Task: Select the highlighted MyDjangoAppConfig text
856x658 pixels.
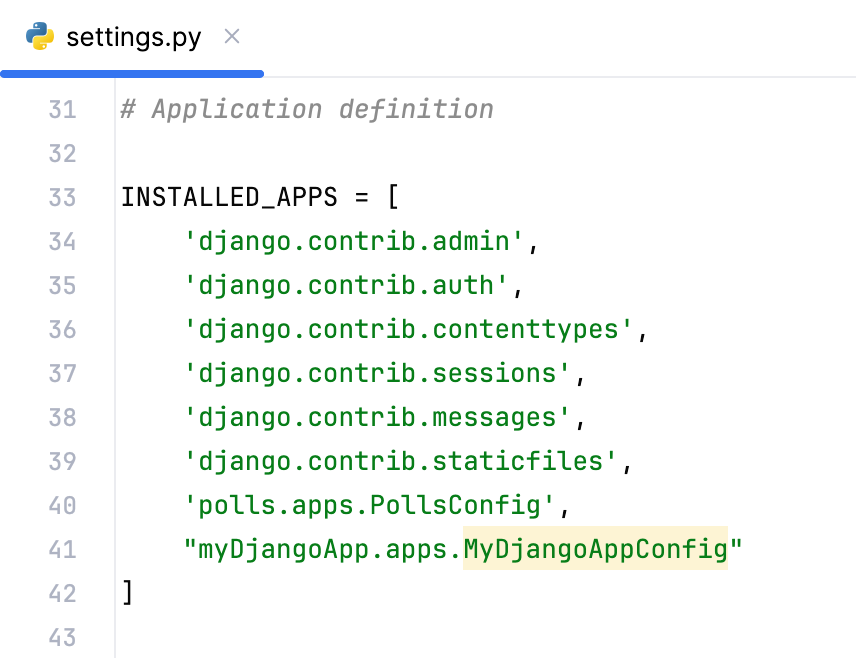Action: pyautogui.click(x=594, y=549)
